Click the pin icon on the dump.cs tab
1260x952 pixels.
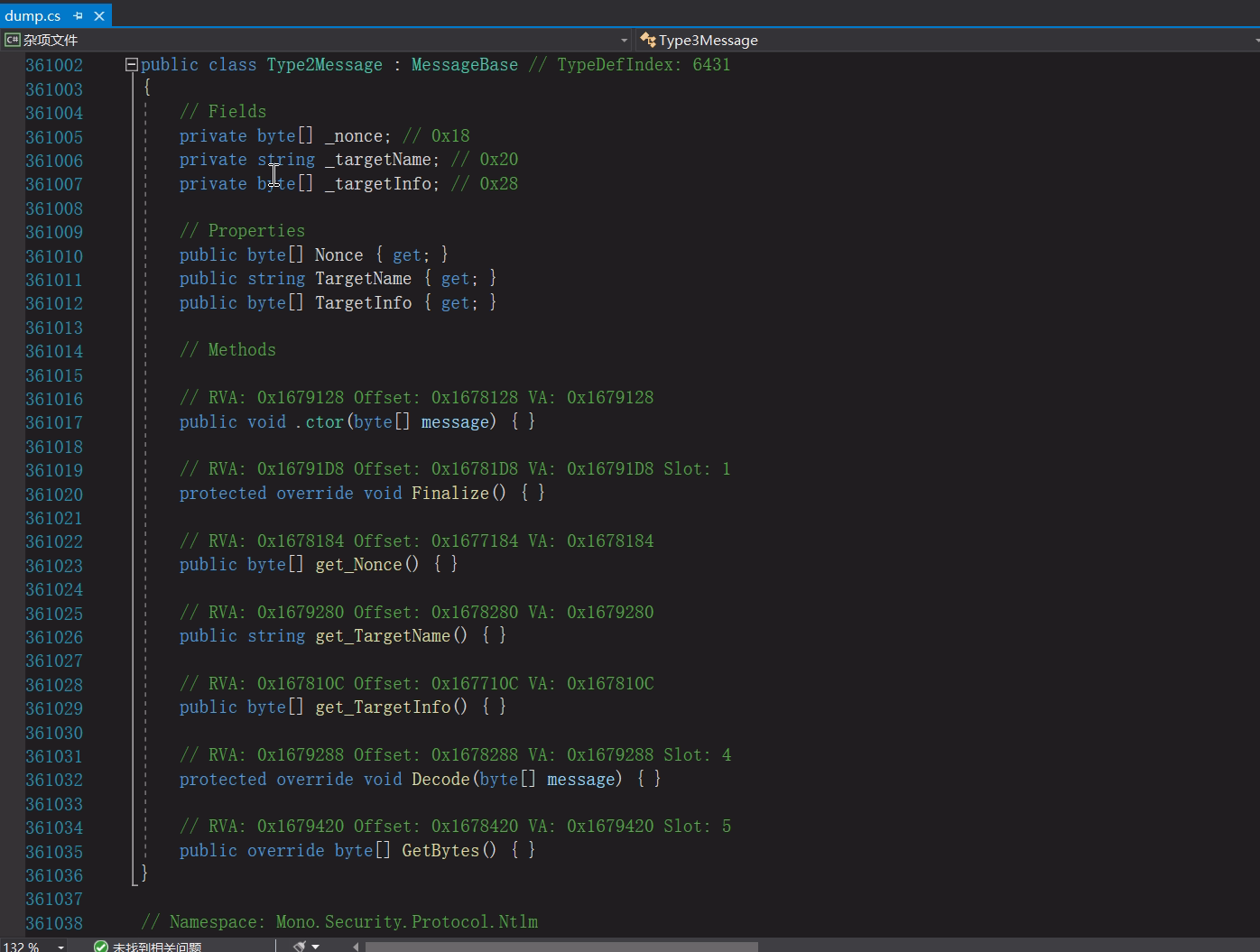pos(78,15)
